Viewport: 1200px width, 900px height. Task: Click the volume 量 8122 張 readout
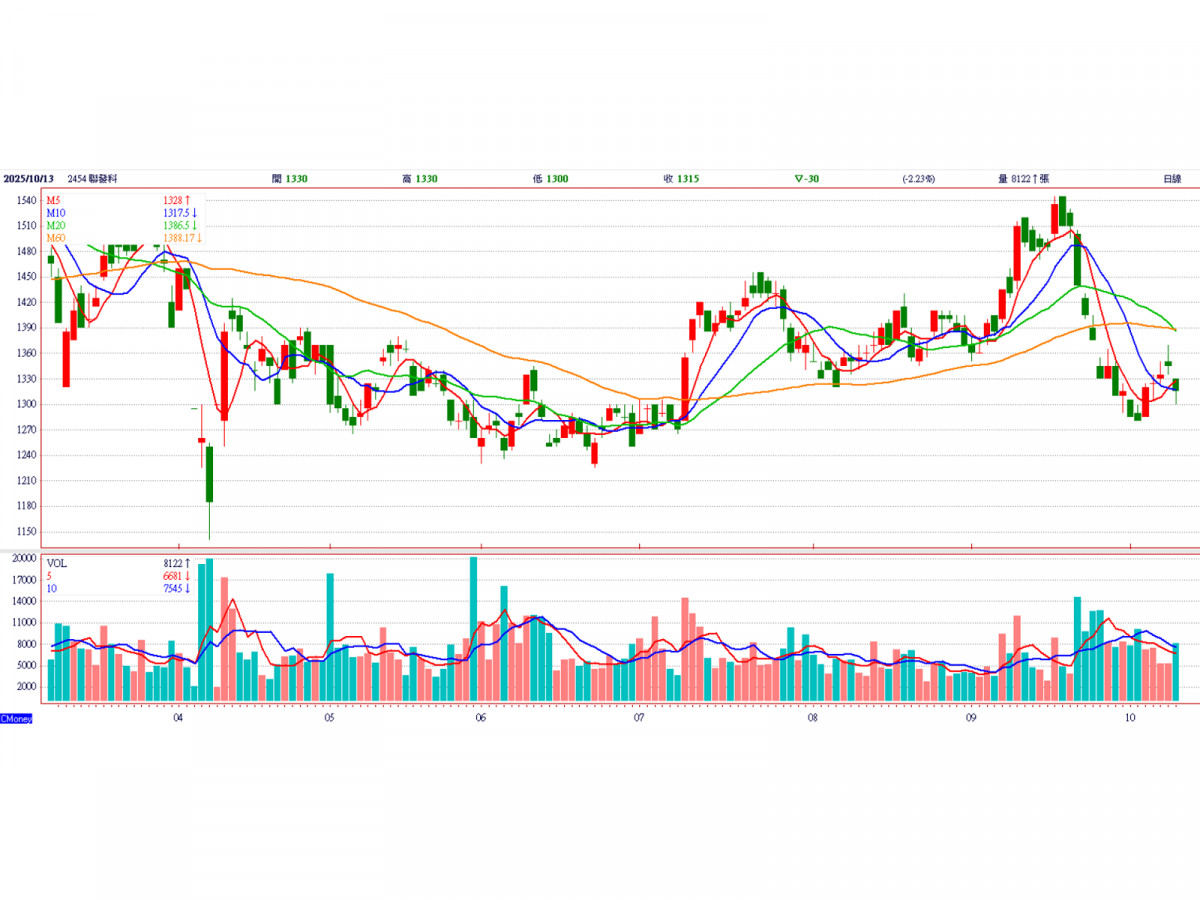pyautogui.click(x=1023, y=179)
